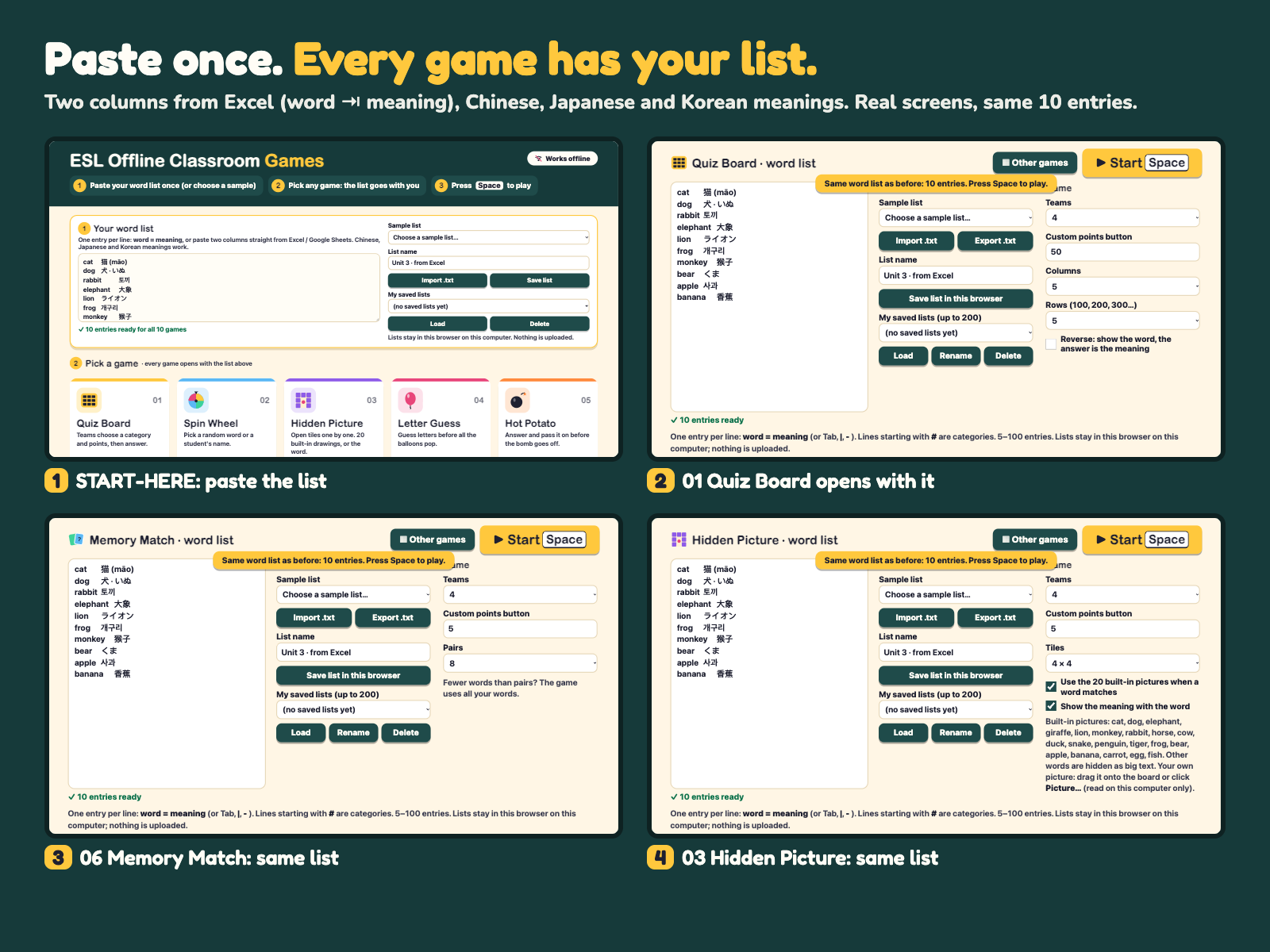This screenshot has width=1270, height=952.
Task: Click Export .txt in Memory Match
Action: point(393,617)
